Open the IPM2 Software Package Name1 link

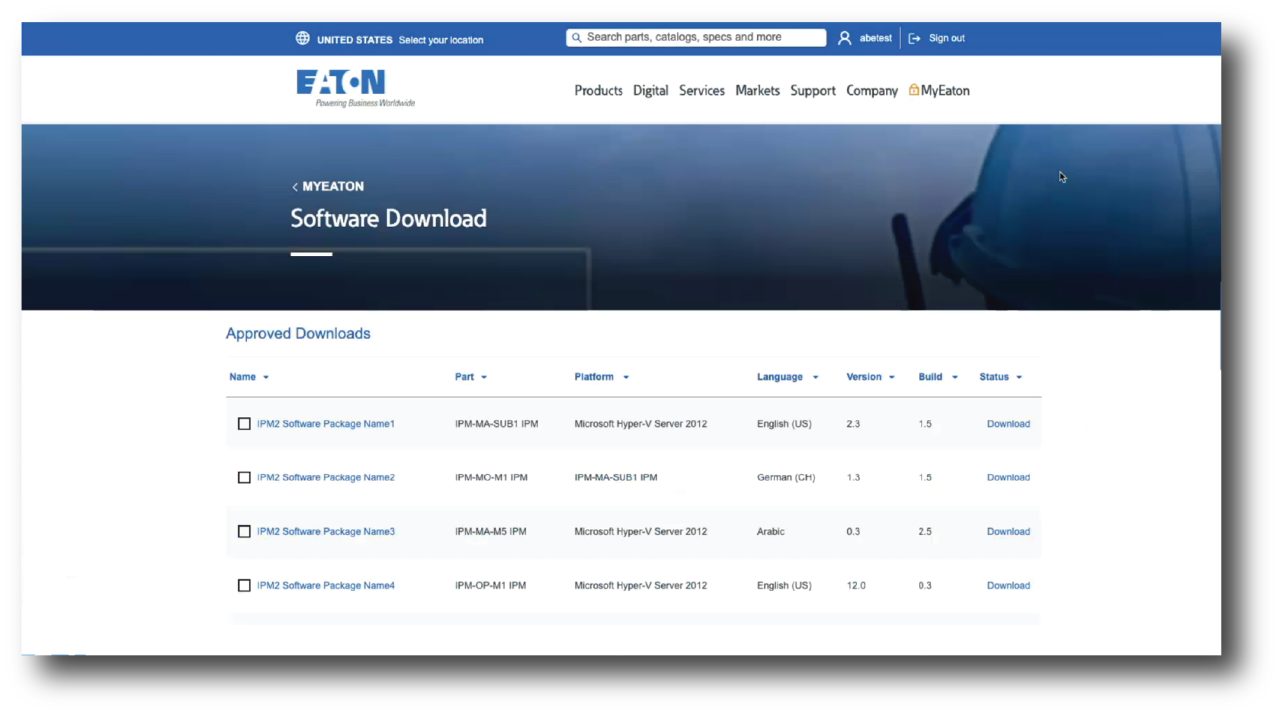[325, 423]
